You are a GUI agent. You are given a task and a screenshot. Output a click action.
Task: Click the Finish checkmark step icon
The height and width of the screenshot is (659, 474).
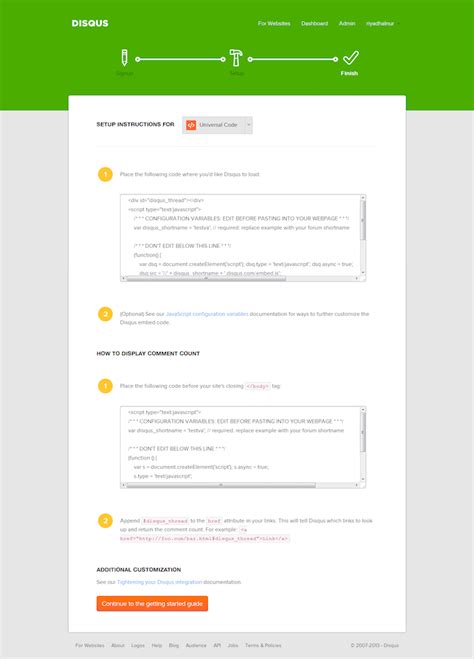(x=350, y=58)
